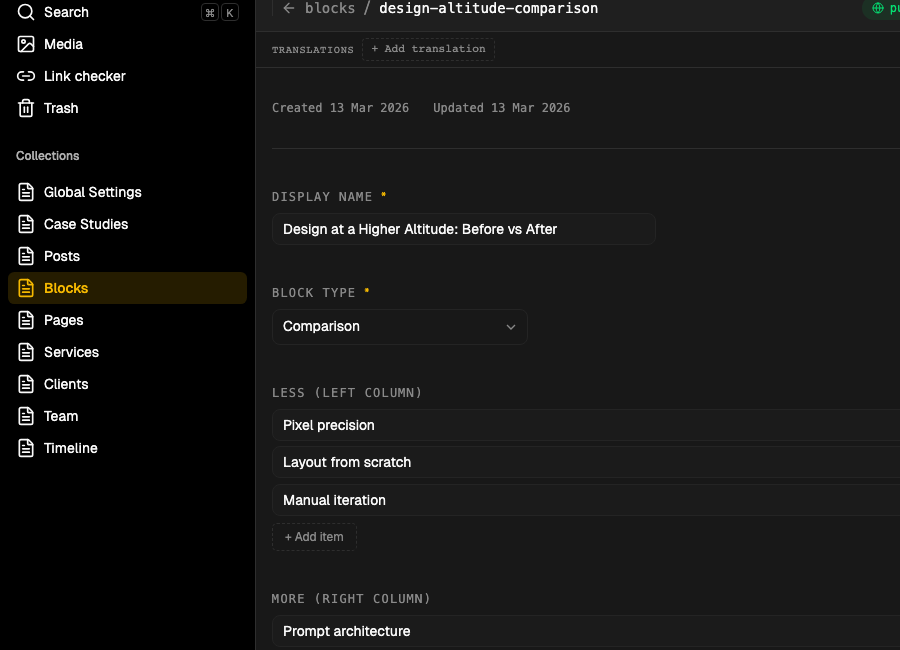Add a new item under Less column
Viewport: 900px width, 650px height.
314,537
